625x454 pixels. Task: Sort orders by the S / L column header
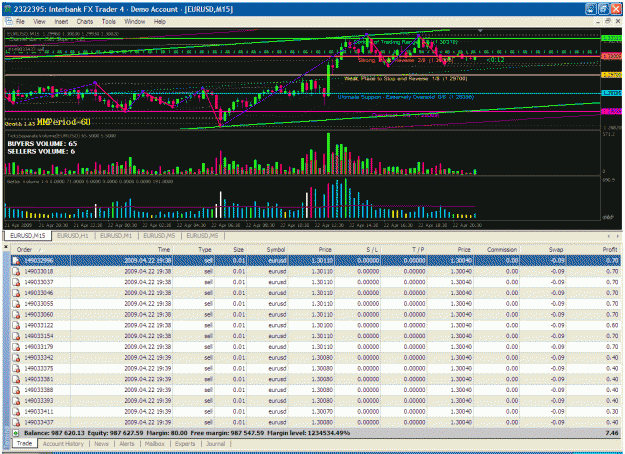coord(358,250)
